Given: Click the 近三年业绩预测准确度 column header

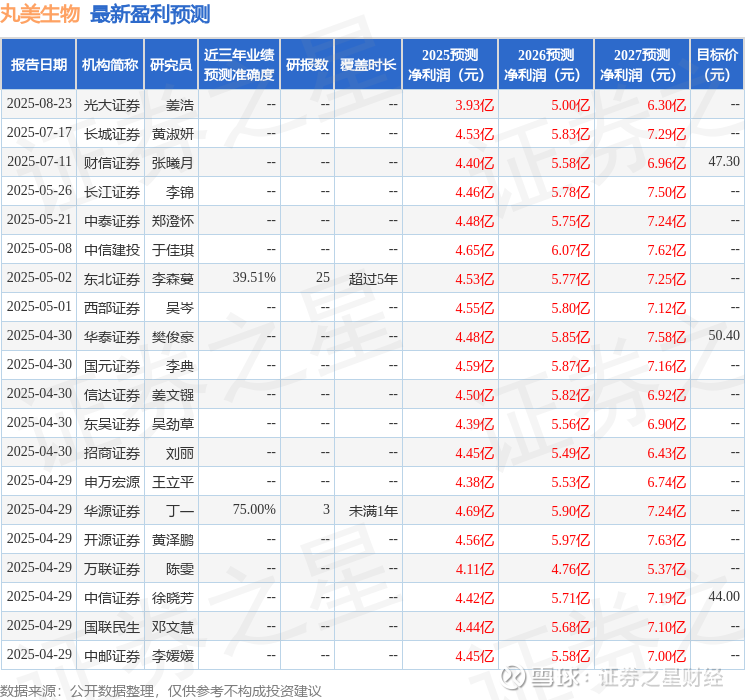Looking at the screenshot, I should (x=239, y=65).
